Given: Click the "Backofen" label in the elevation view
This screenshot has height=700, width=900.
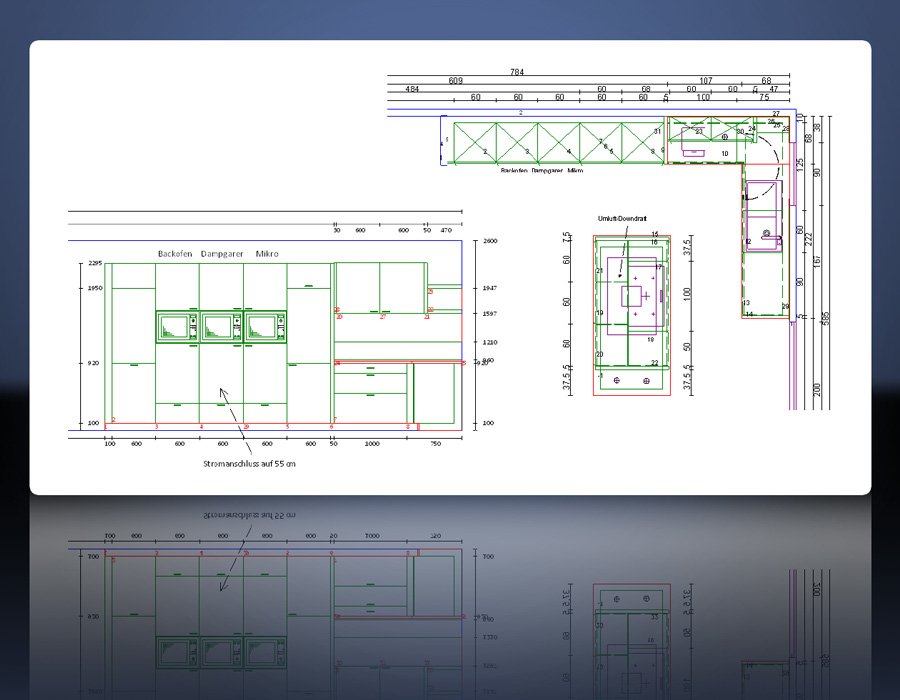Looking at the screenshot, I should pyautogui.click(x=175, y=254).
